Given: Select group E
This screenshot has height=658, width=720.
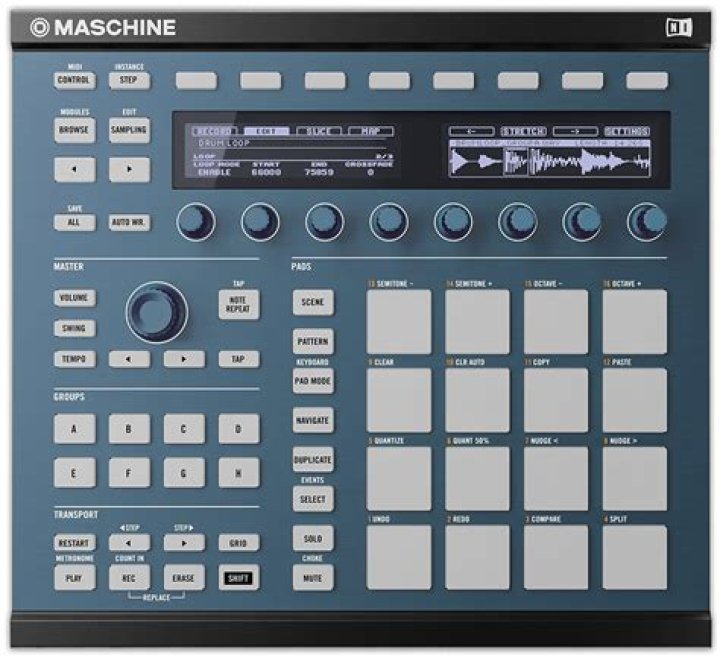Looking at the screenshot, I should [x=74, y=472].
